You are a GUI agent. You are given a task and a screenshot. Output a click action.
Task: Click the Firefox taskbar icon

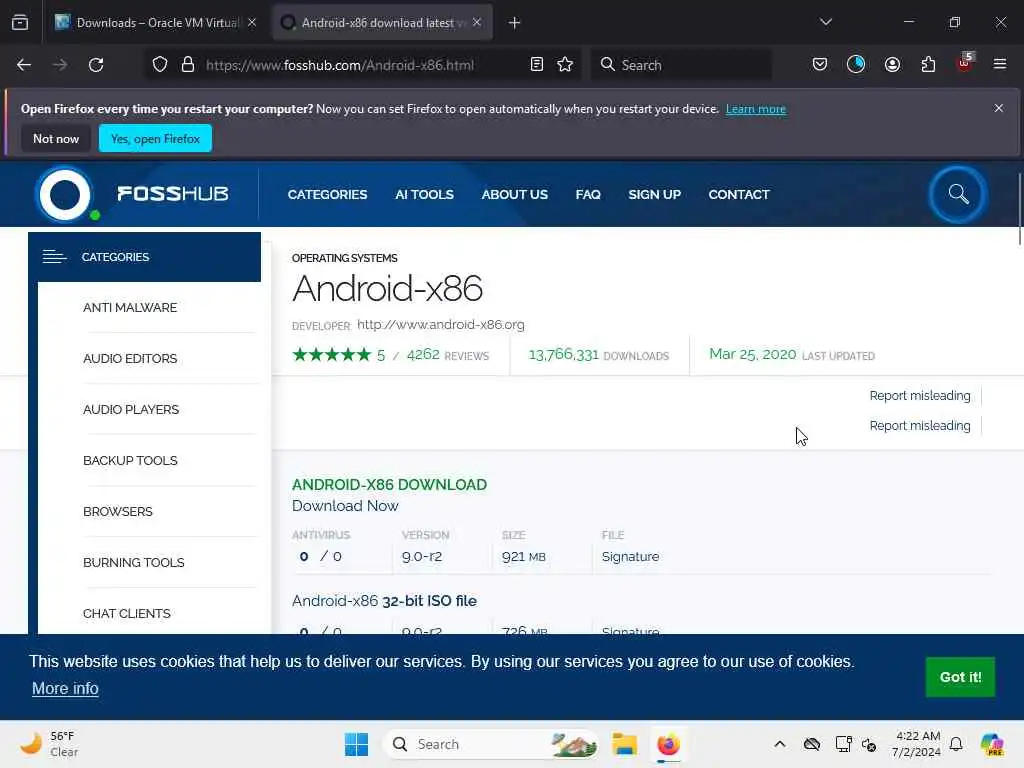668,744
